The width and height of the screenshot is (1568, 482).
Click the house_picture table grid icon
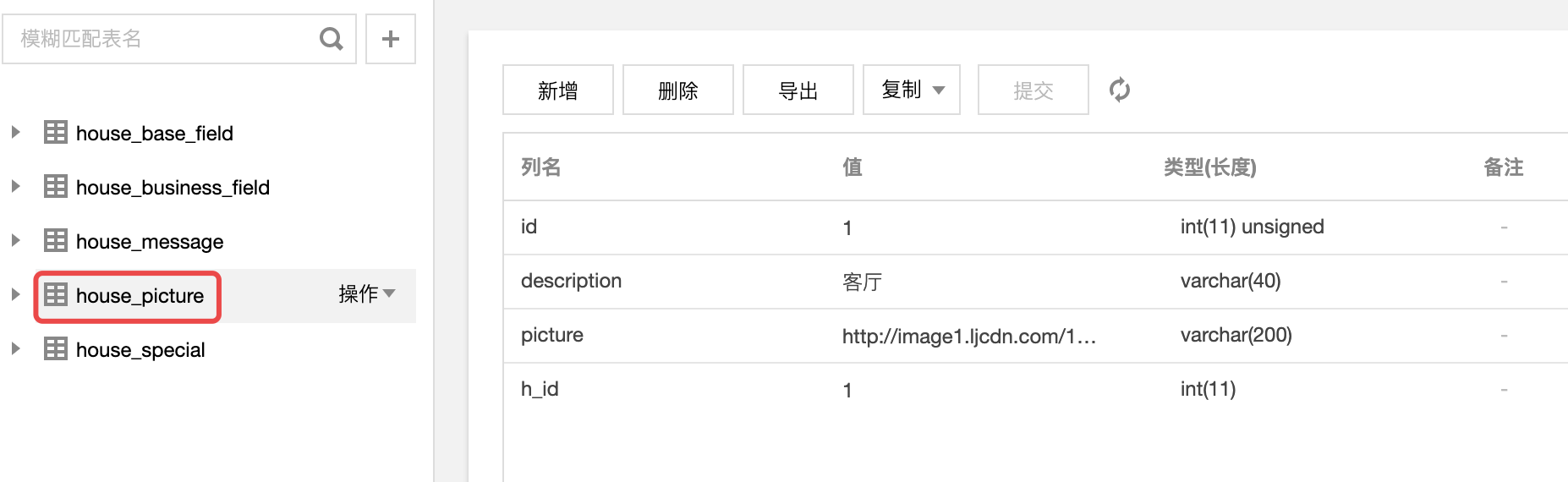pyautogui.click(x=56, y=295)
